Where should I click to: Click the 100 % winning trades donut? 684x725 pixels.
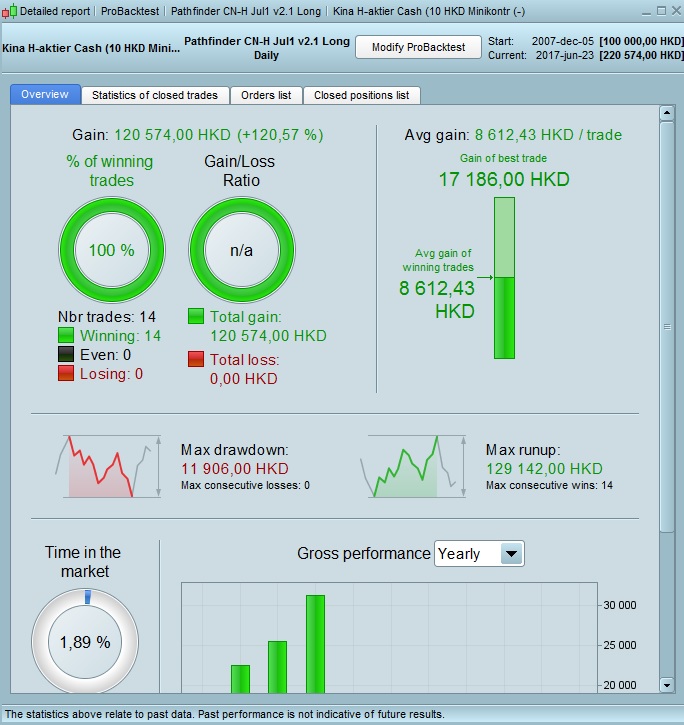point(111,250)
